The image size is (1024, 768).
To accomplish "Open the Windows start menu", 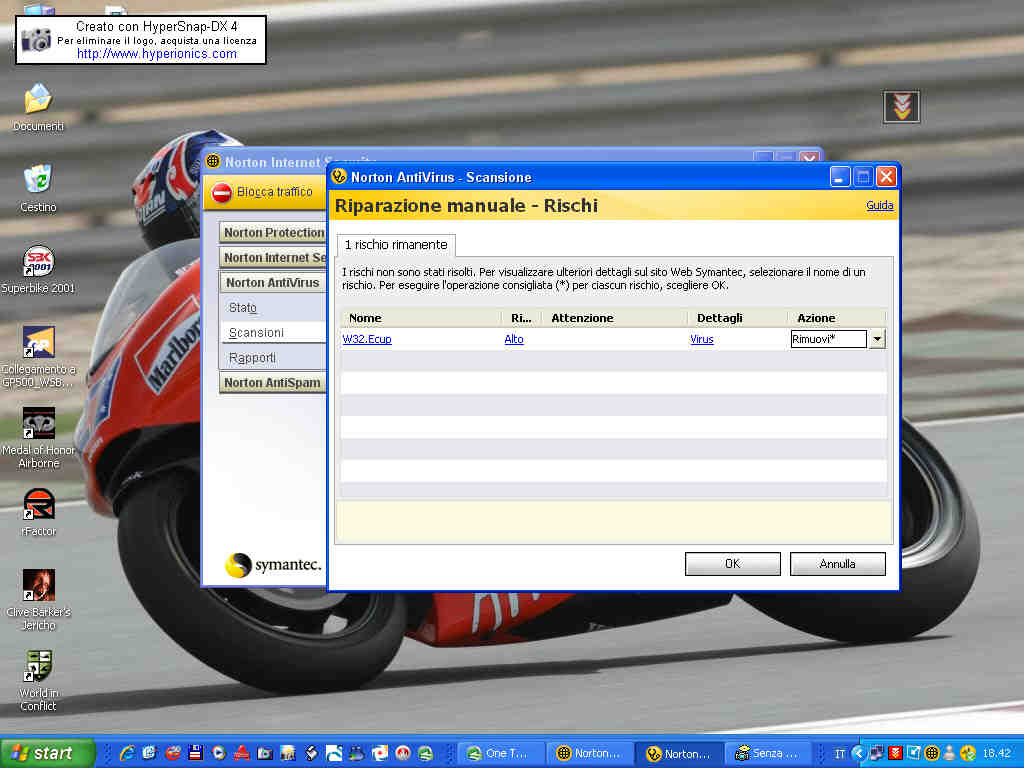I will [x=47, y=753].
